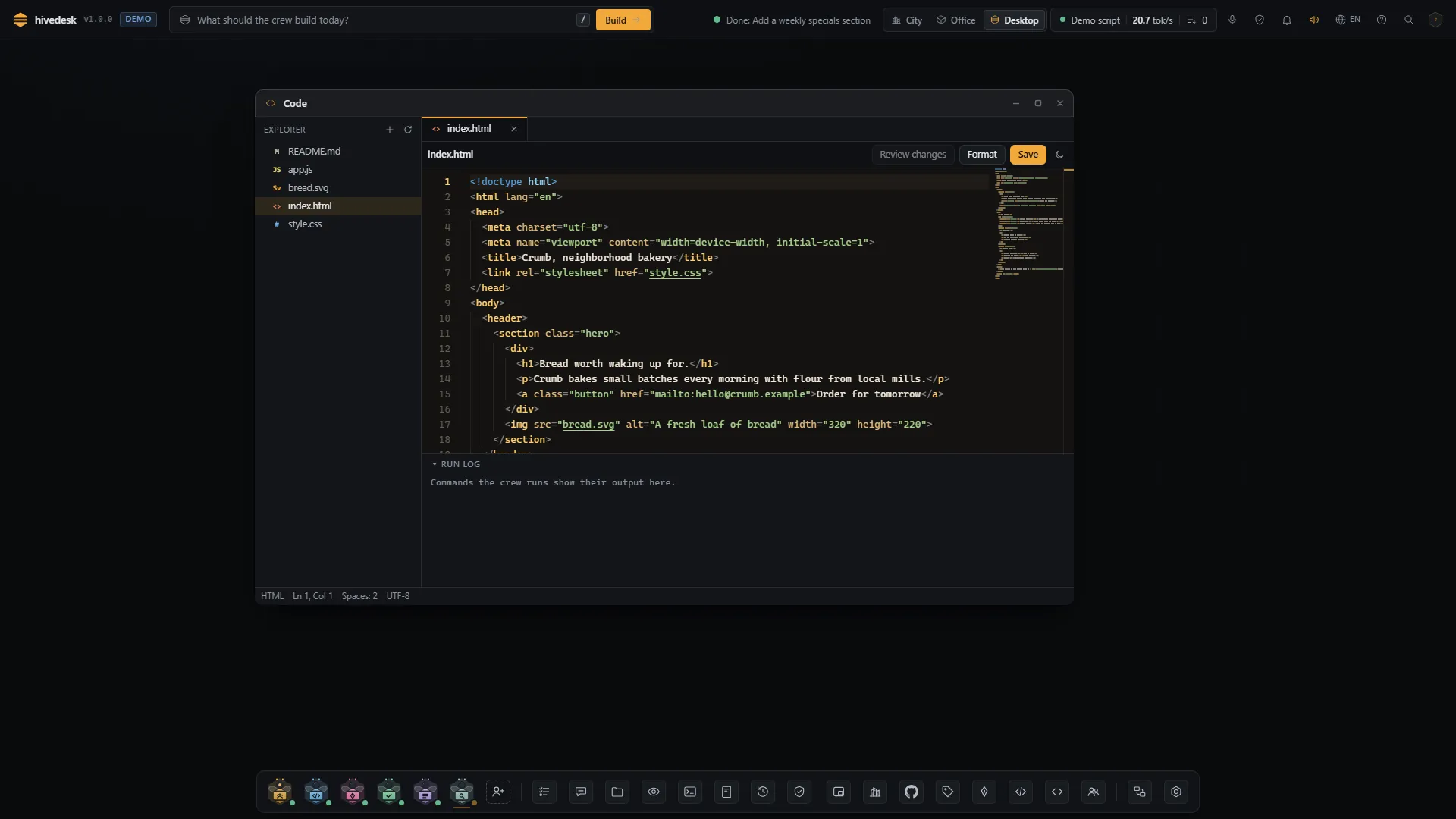Click Review changes
The width and height of the screenshot is (1456, 819).
click(x=912, y=155)
